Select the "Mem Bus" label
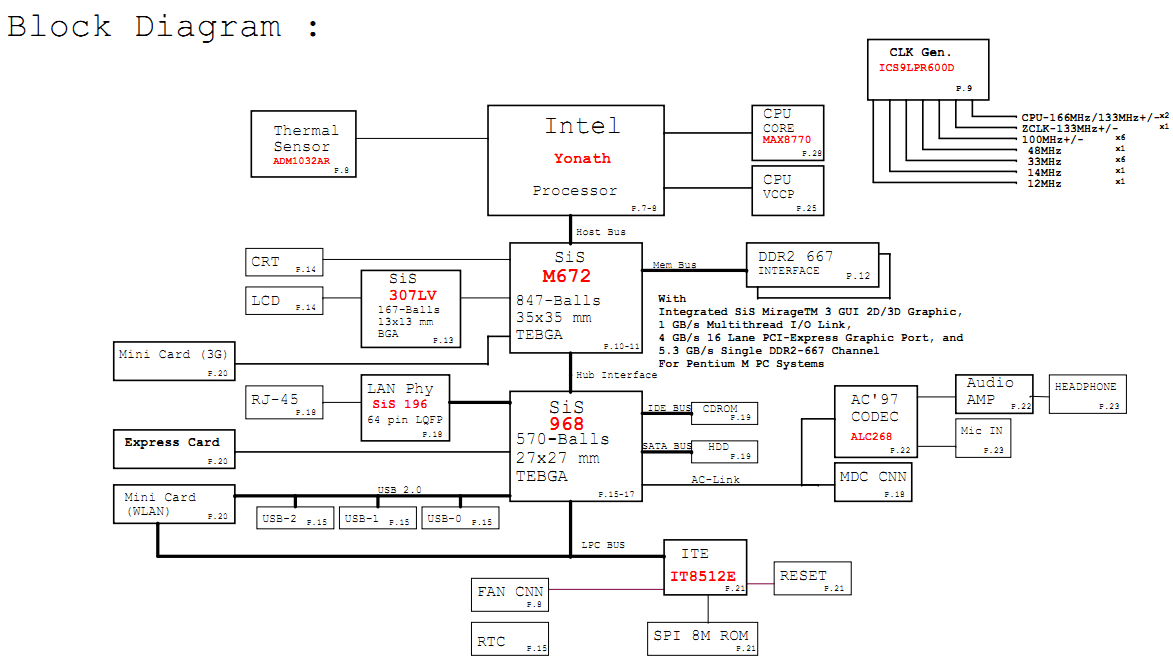This screenshot has width=1173, height=661. click(x=674, y=265)
